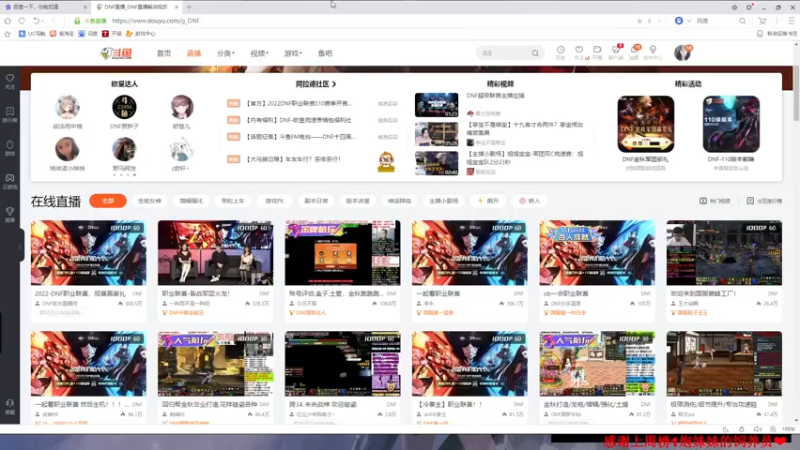Open the 欢迎来到国服巅峰工厂 stream thumbnail
The height and width of the screenshot is (450, 800).
[x=724, y=253]
